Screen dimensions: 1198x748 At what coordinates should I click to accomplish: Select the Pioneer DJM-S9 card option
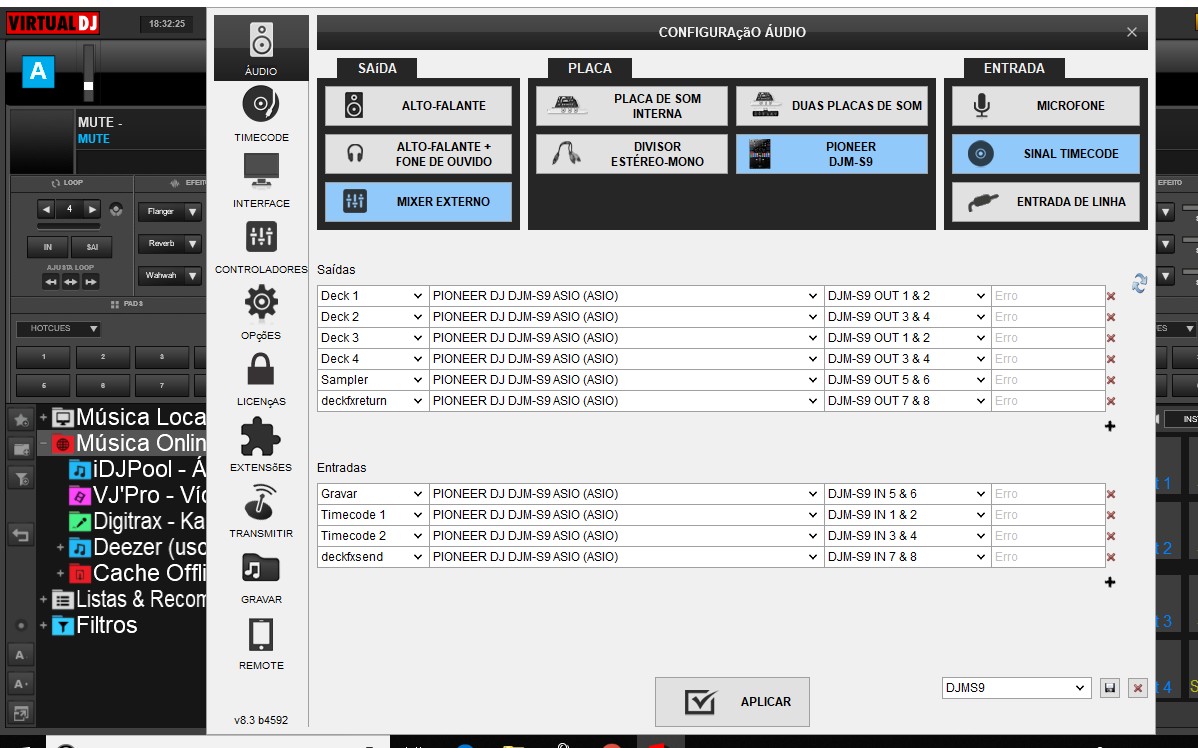coord(832,154)
